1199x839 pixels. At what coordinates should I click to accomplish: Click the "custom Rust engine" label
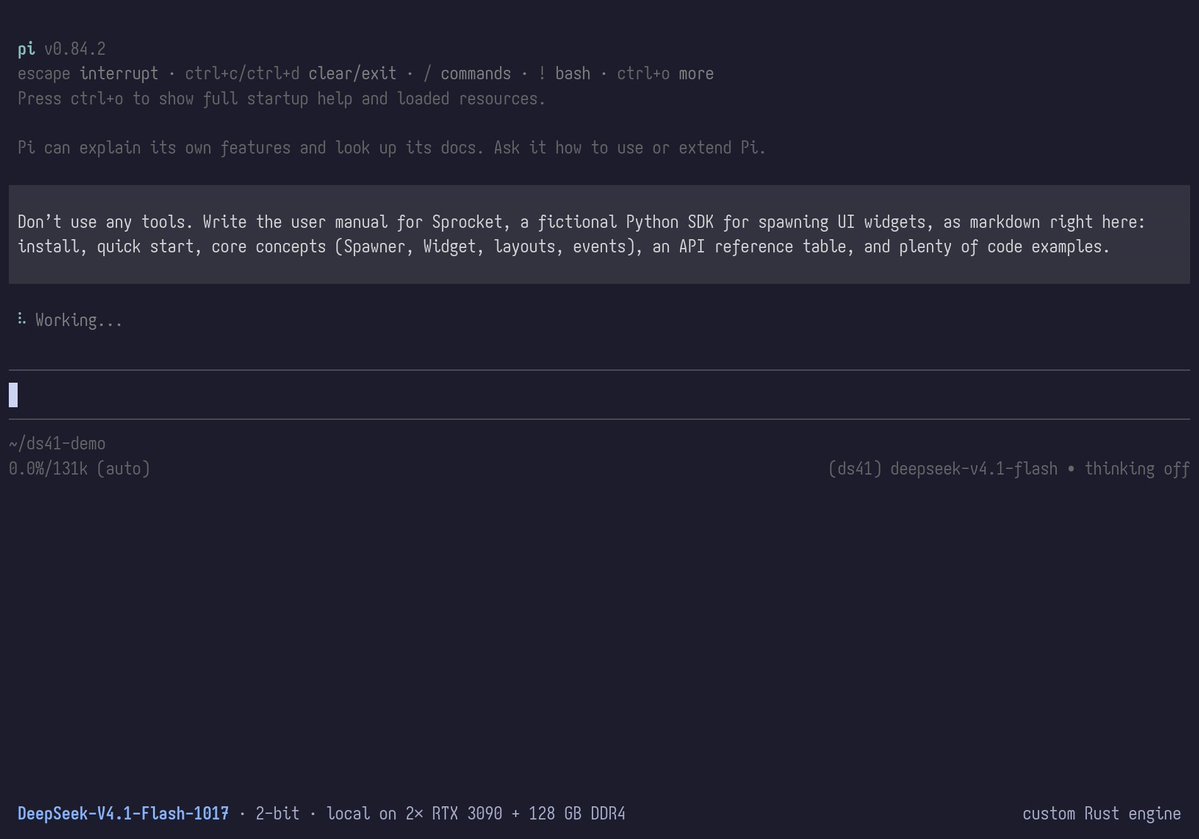point(1101,813)
